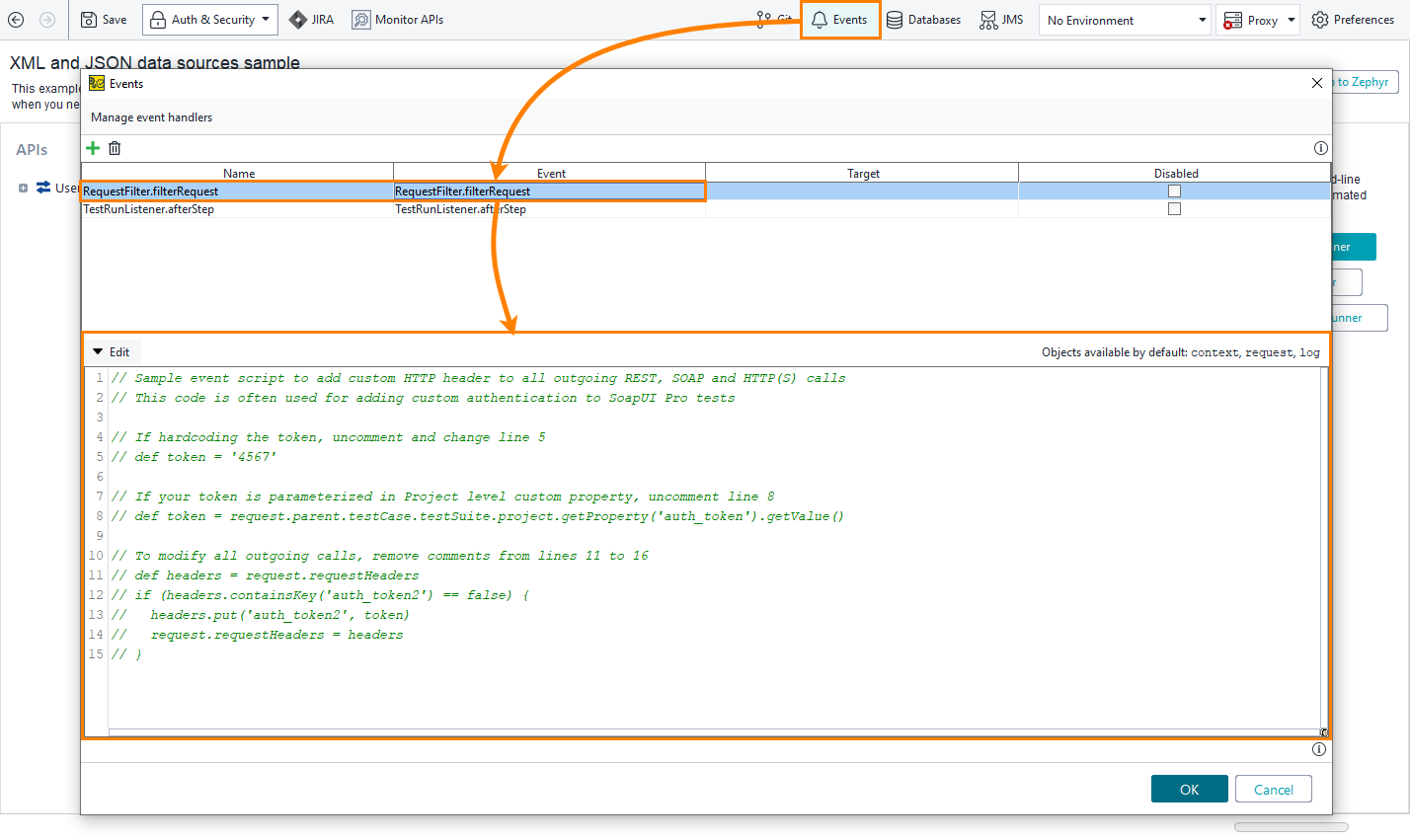
Task: Open the JIRA integration
Action: pos(311,19)
